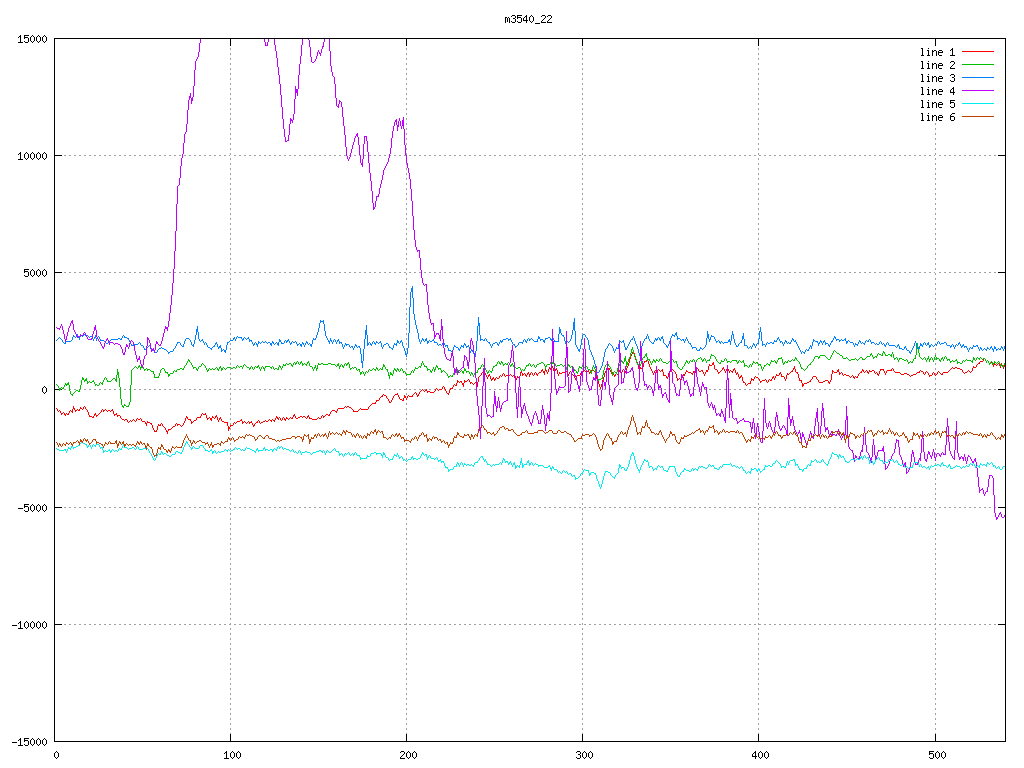Click the x-axis label 100
Screen dimensions: 1024x768
pyautogui.click(x=232, y=756)
